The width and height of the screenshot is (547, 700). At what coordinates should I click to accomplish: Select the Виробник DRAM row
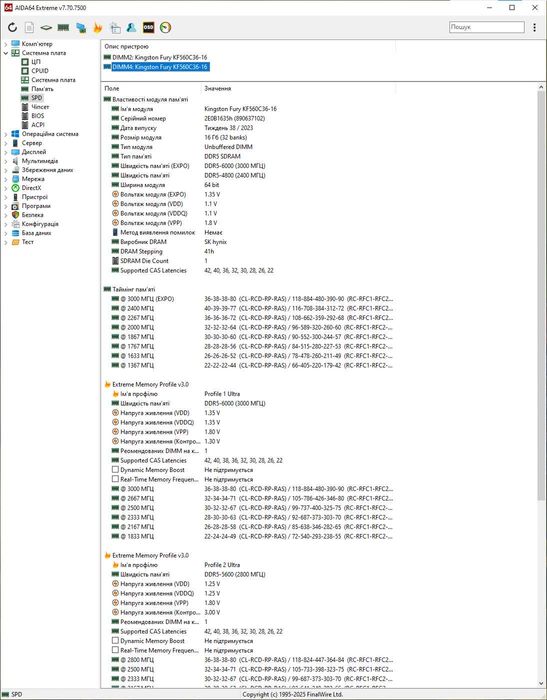click(249, 242)
